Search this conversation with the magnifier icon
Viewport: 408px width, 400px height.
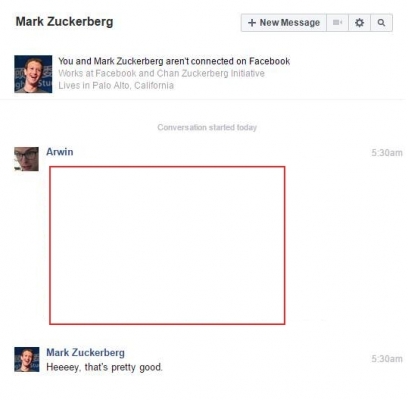tap(381, 23)
